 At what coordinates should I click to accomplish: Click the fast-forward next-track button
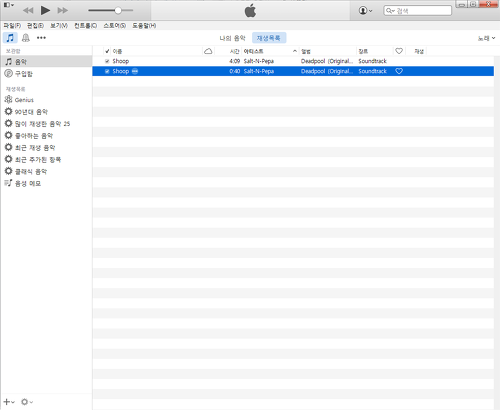(62, 11)
